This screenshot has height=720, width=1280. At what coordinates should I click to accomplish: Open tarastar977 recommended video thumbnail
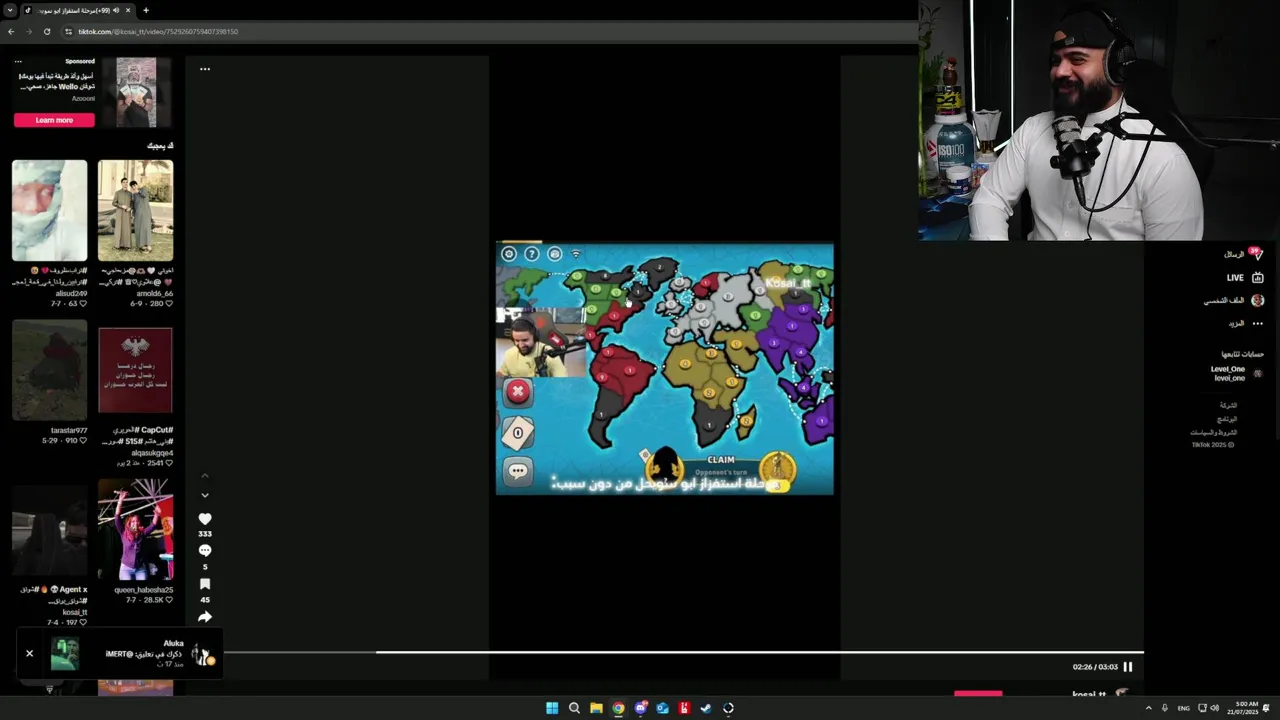pyautogui.click(x=50, y=370)
